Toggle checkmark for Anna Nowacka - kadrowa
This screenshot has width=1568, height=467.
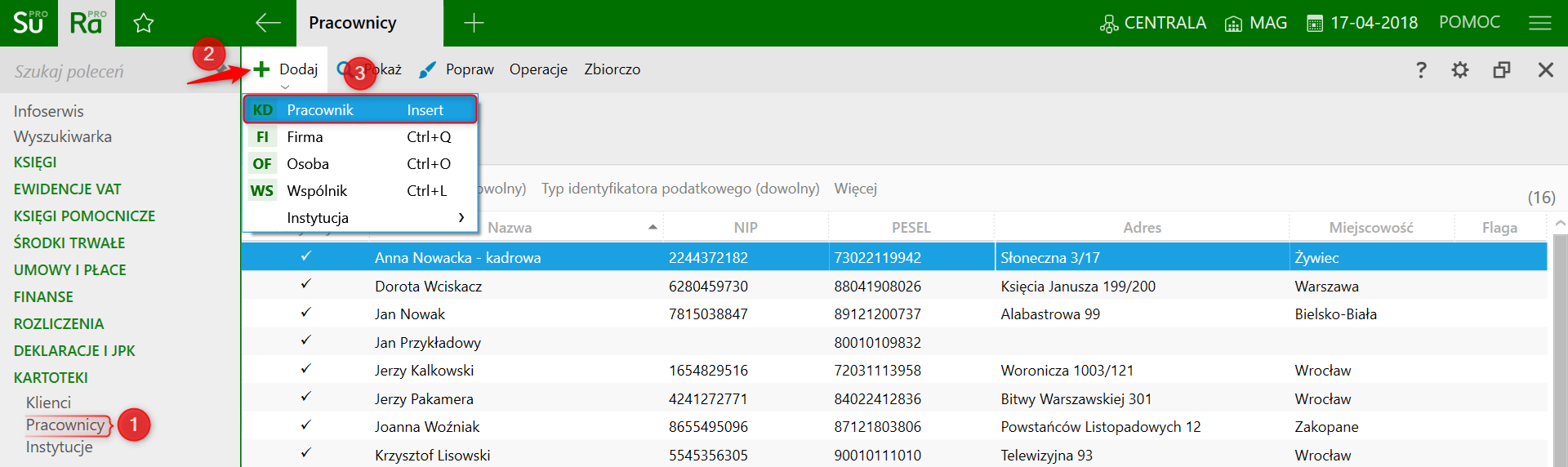click(305, 256)
